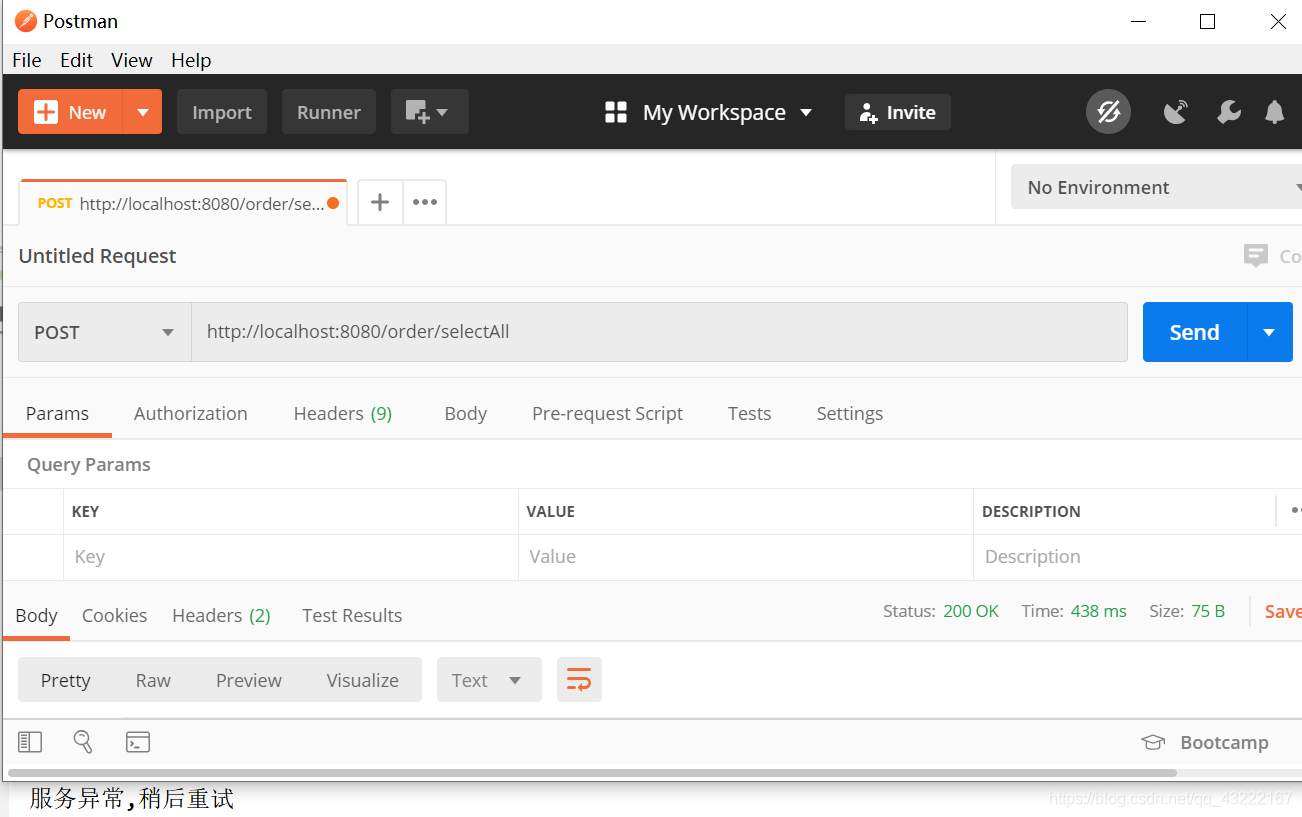Minimize the Postman window

(x=1138, y=21)
